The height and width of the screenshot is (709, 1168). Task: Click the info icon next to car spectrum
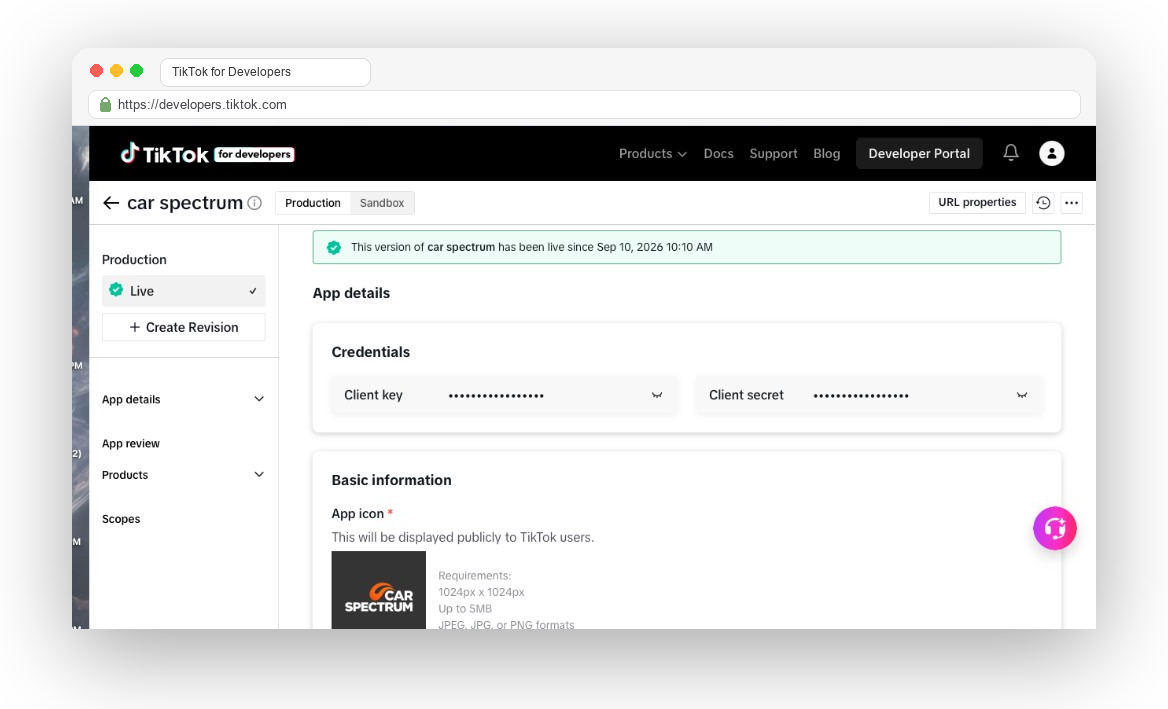point(255,203)
